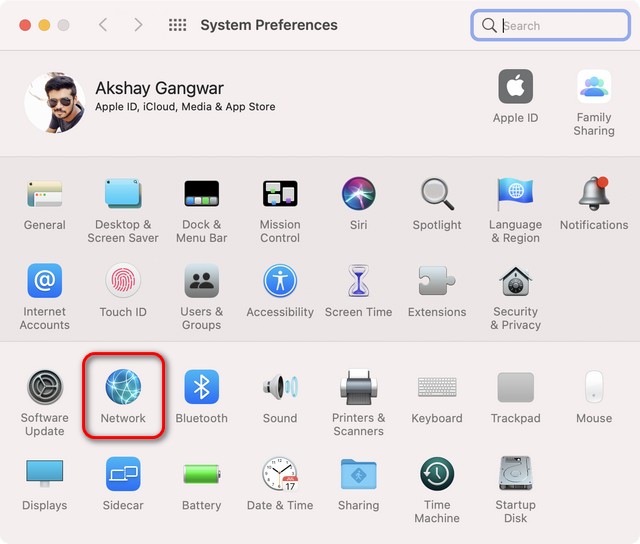Viewport: 640px width, 544px height.
Task: Select the Touch ID fingerprint icon
Action: (x=123, y=281)
